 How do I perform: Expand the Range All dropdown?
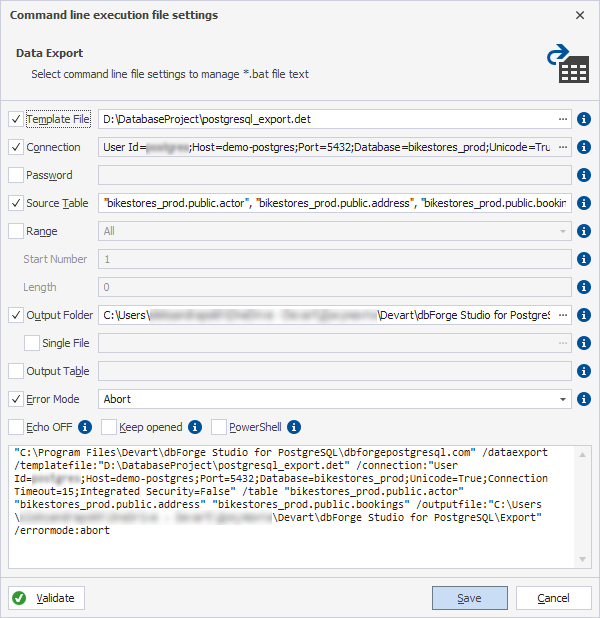[x=563, y=231]
